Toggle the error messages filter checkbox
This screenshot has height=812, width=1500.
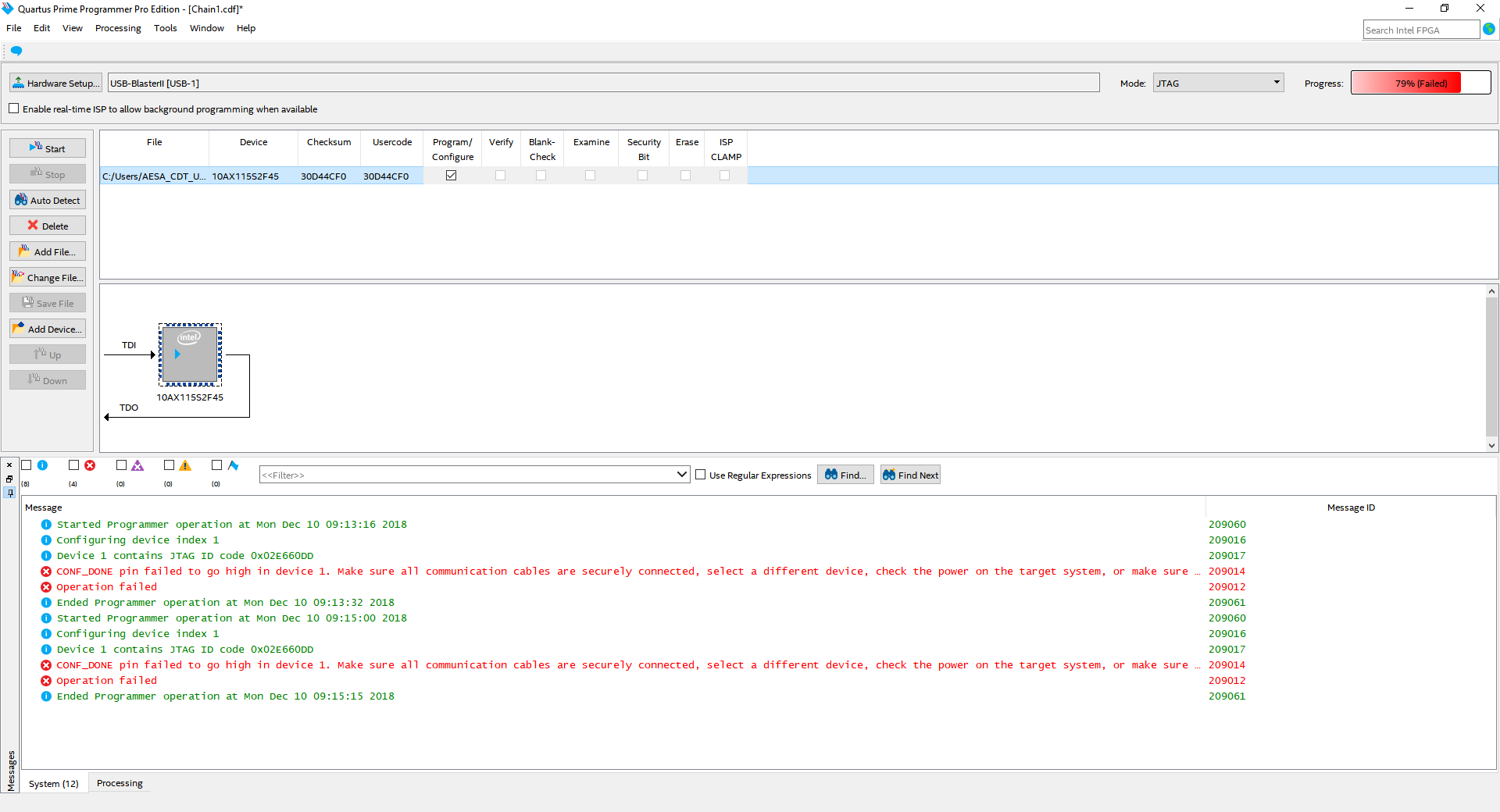tap(74, 465)
